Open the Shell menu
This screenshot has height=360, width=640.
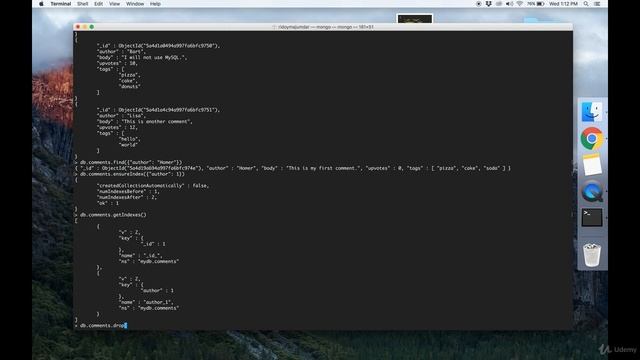(82, 4)
